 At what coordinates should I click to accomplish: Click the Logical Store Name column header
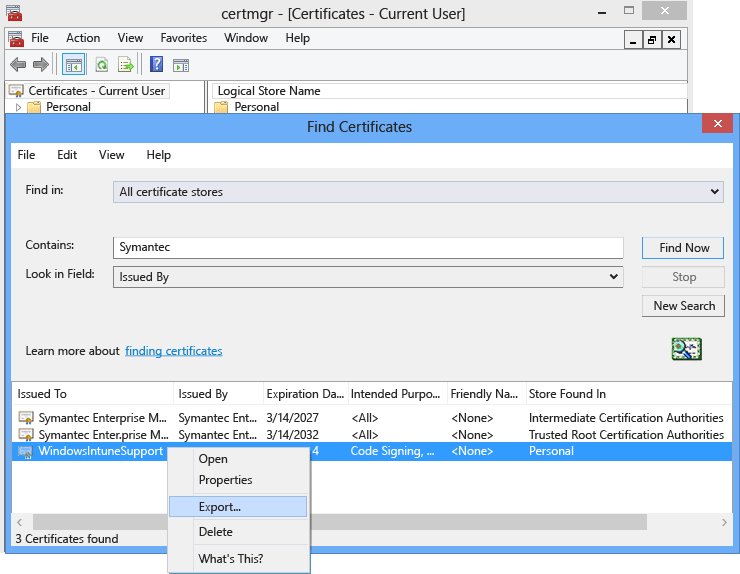pyautogui.click(x=449, y=91)
